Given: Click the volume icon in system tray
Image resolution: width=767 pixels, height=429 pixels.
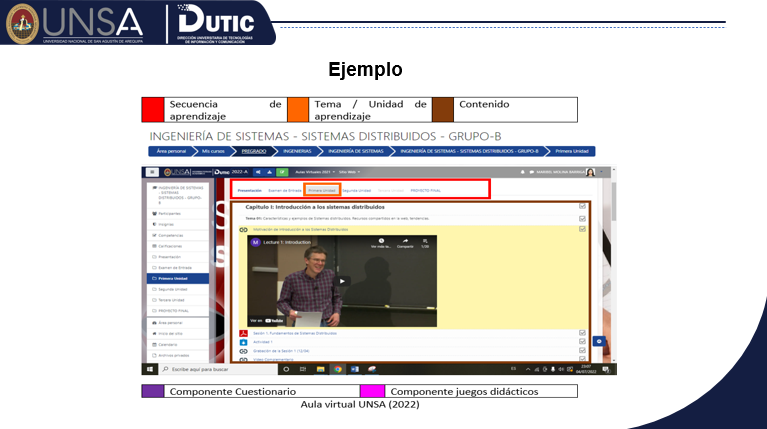Looking at the screenshot, I should tap(561, 369).
